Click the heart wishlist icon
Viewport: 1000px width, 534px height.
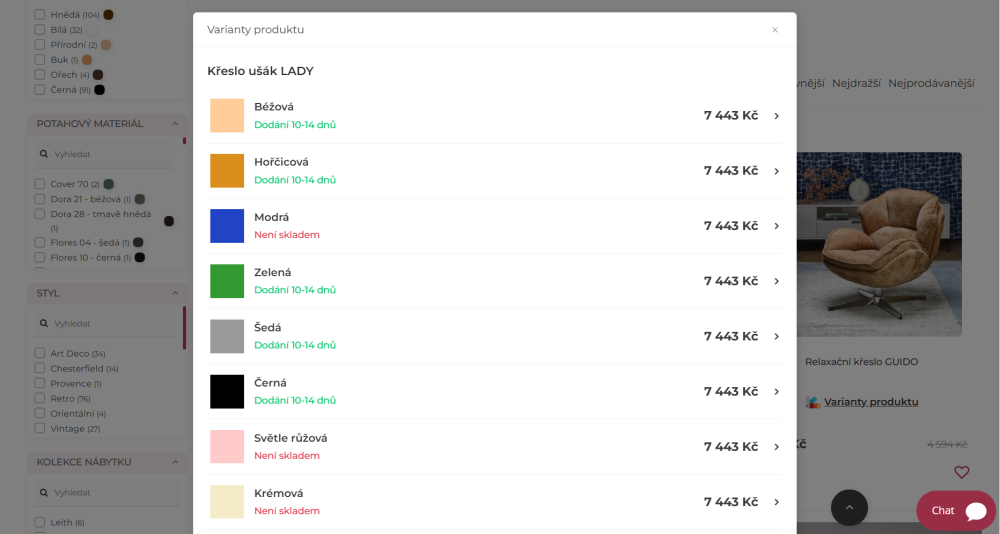[x=961, y=472]
